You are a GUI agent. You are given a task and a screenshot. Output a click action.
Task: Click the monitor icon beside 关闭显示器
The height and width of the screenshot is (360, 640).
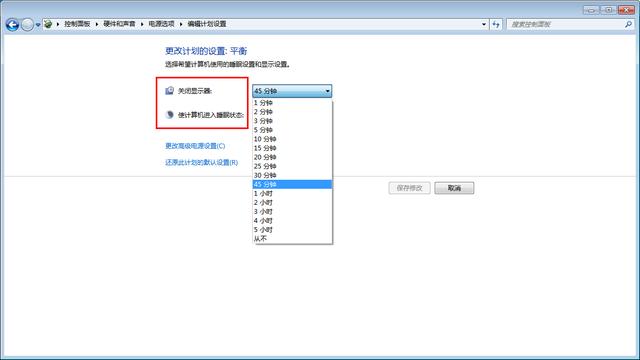169,91
